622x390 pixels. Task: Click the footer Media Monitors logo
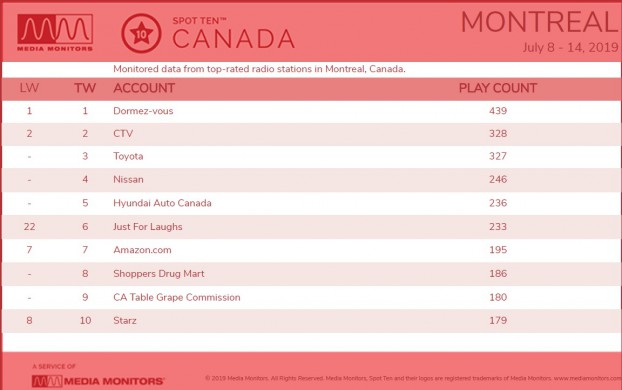[98, 381]
